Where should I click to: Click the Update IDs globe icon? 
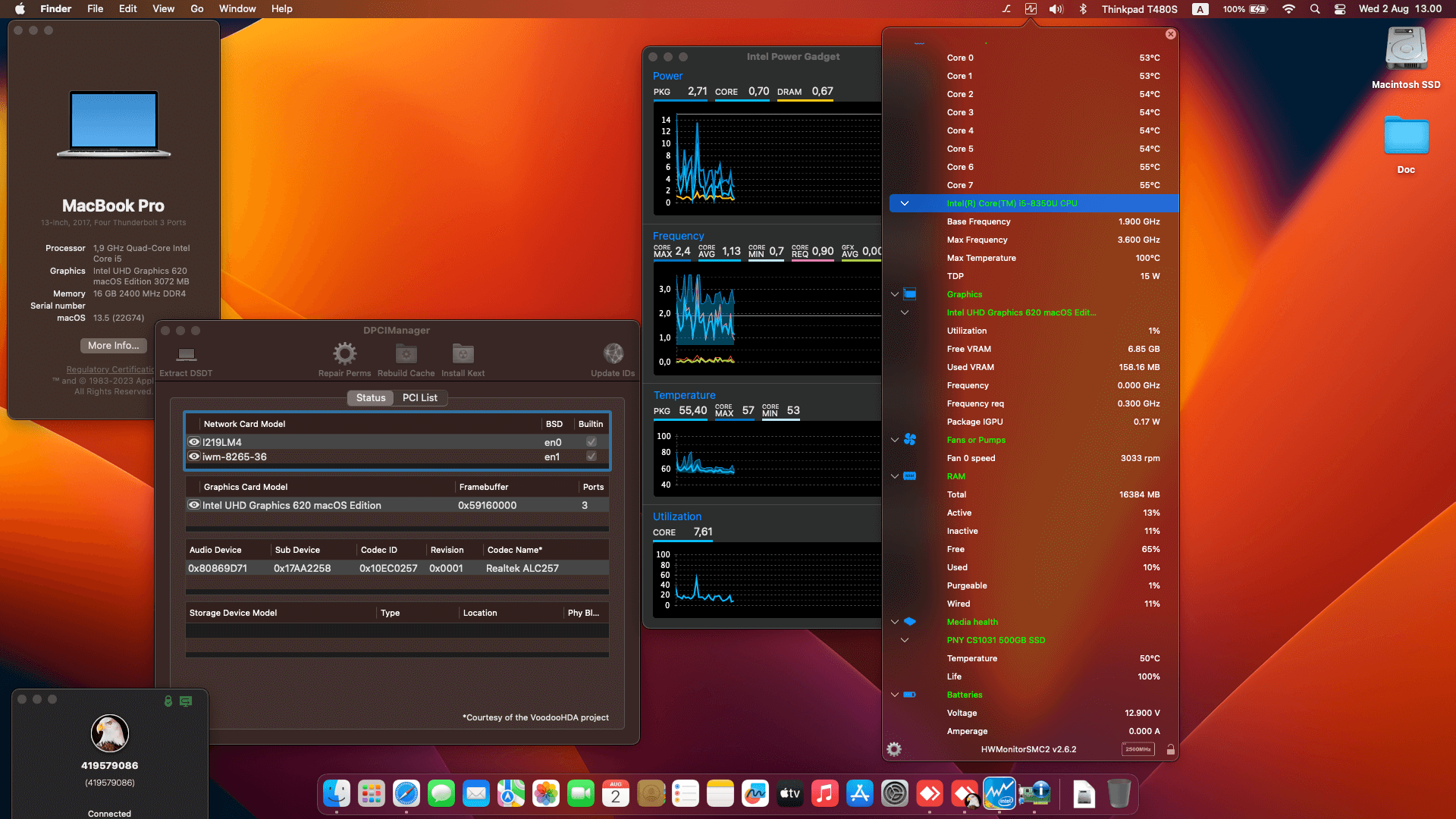point(613,353)
